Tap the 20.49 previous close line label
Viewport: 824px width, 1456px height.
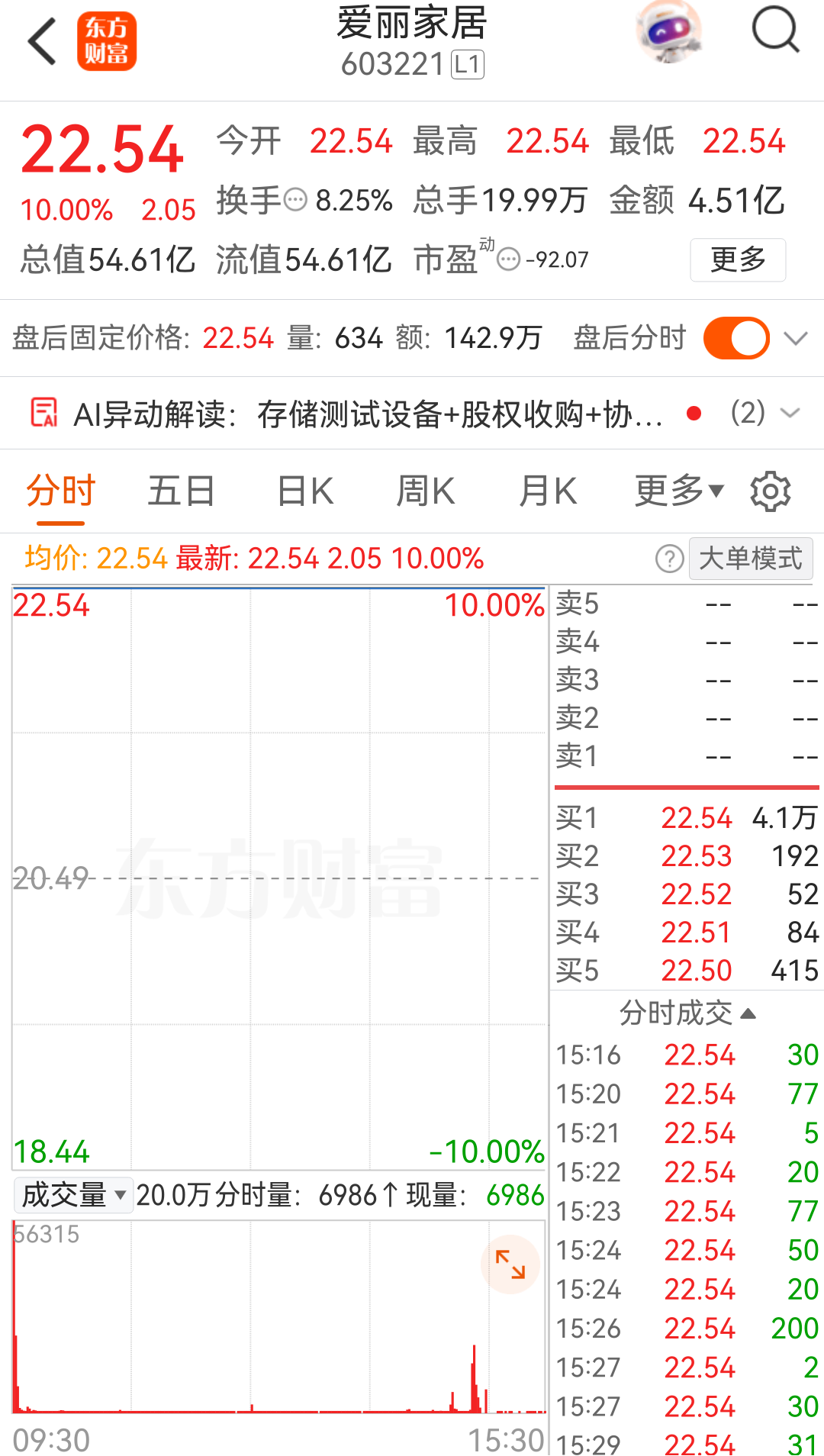coord(51,878)
